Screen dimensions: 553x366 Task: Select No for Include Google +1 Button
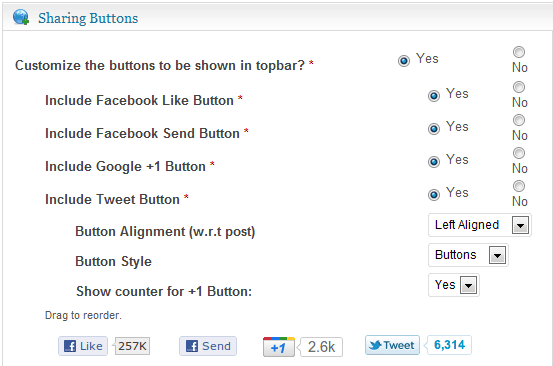519,153
